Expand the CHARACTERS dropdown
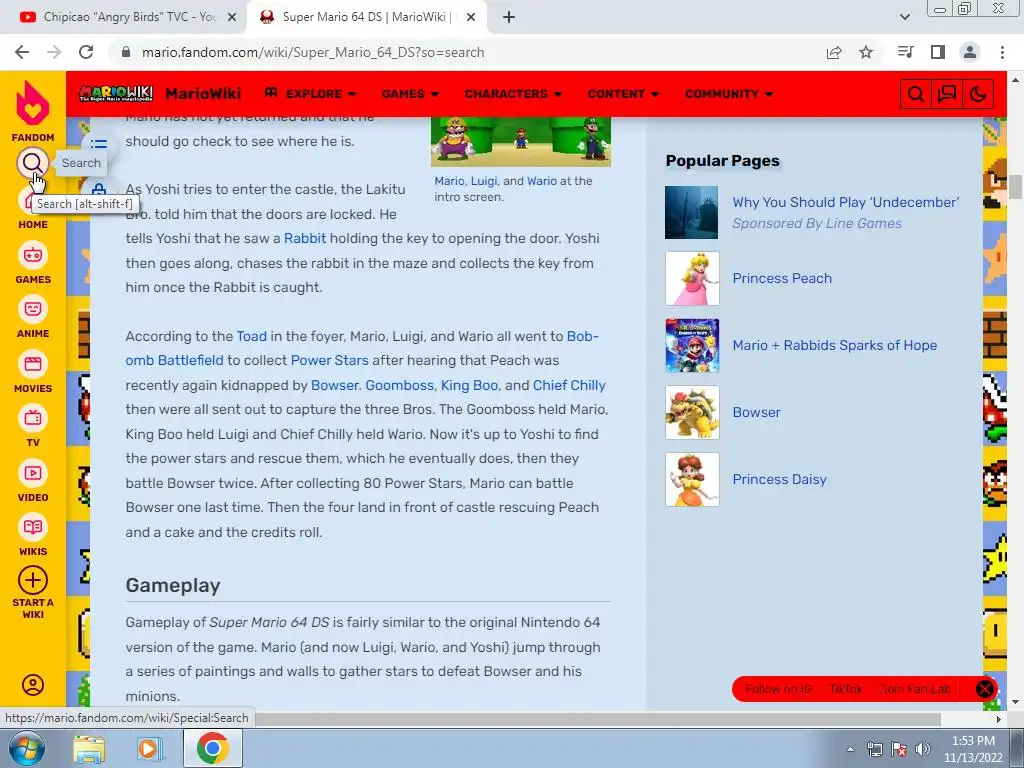This screenshot has width=1024, height=768. click(513, 93)
